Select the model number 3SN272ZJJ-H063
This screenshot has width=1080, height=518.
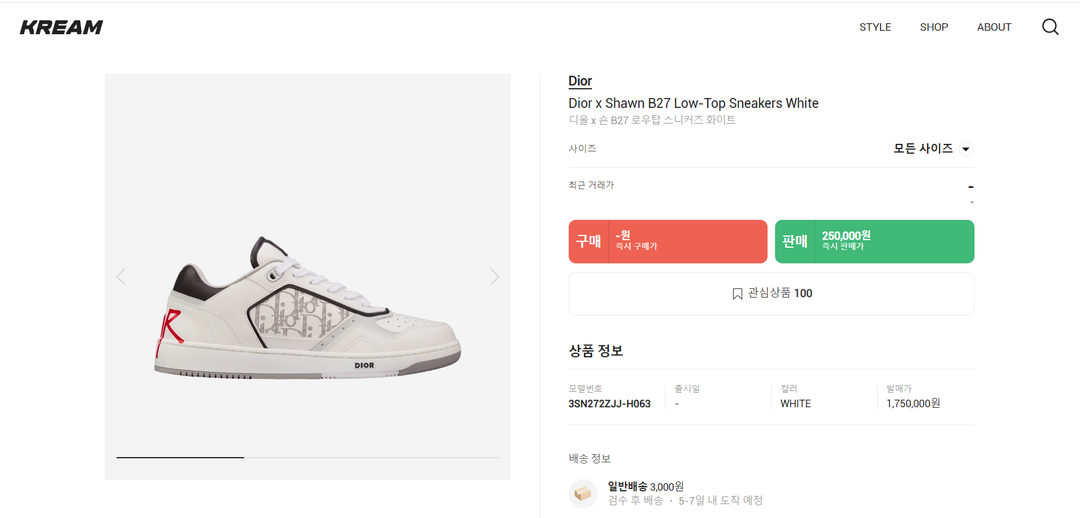[x=609, y=404]
